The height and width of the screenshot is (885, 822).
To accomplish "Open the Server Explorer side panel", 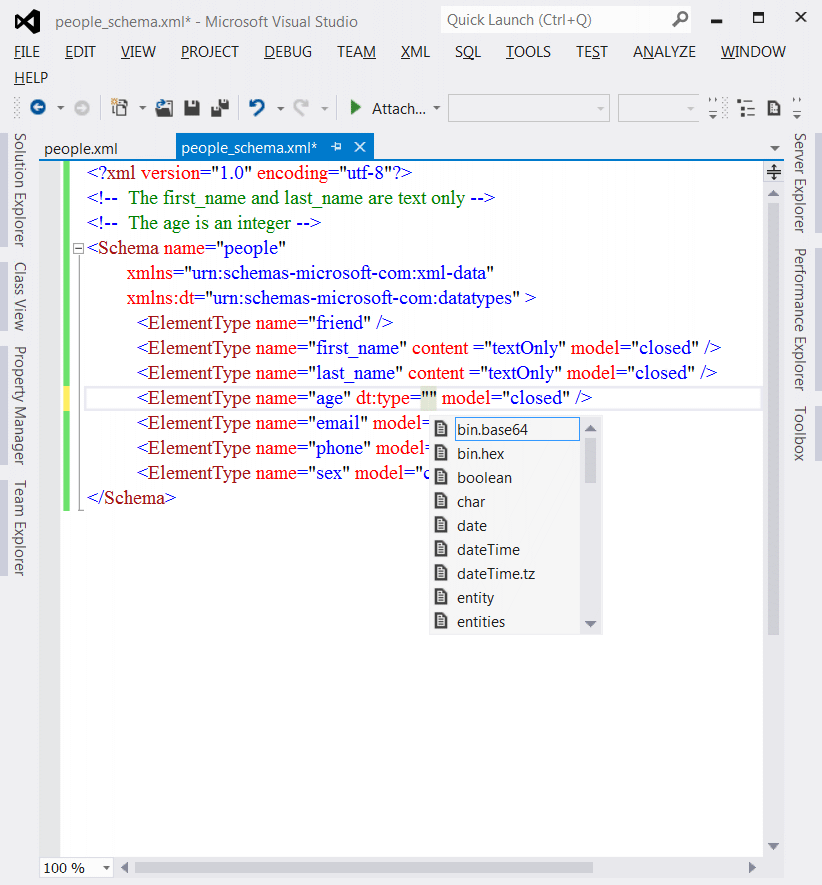I will (x=800, y=183).
